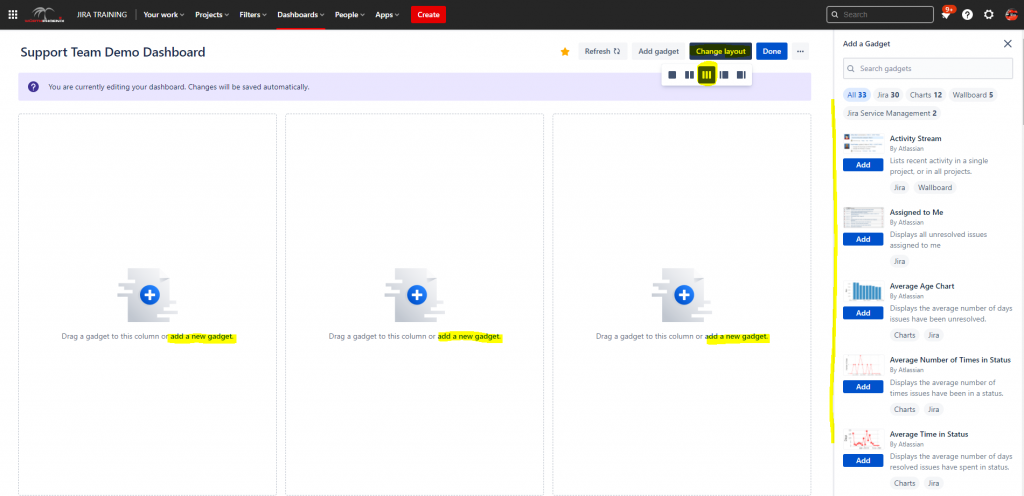Focus the top Search field
Viewport: 1024px width, 496px height.
[880, 14]
